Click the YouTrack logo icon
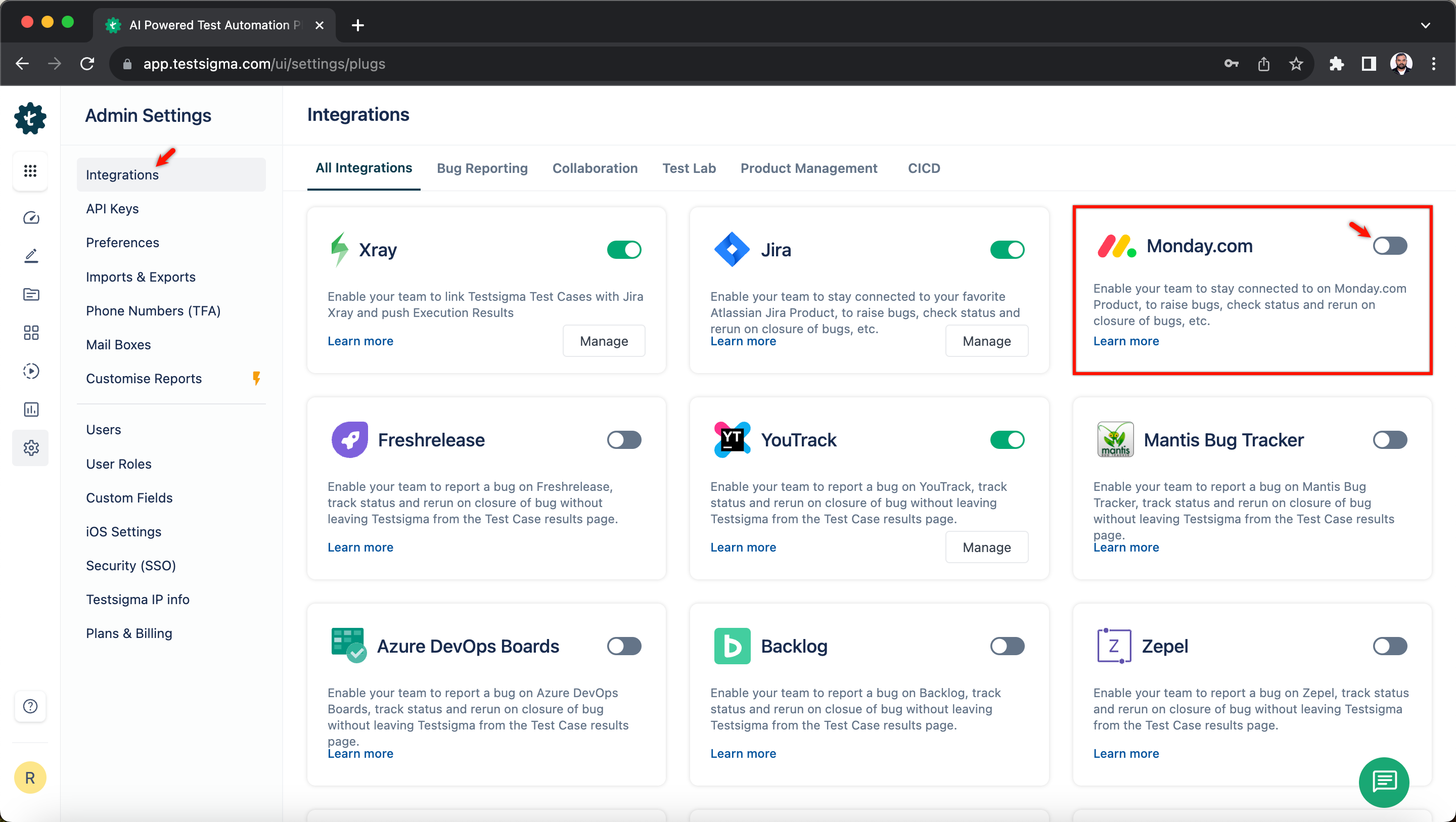Screen dimensions: 1456x822 click(732, 439)
